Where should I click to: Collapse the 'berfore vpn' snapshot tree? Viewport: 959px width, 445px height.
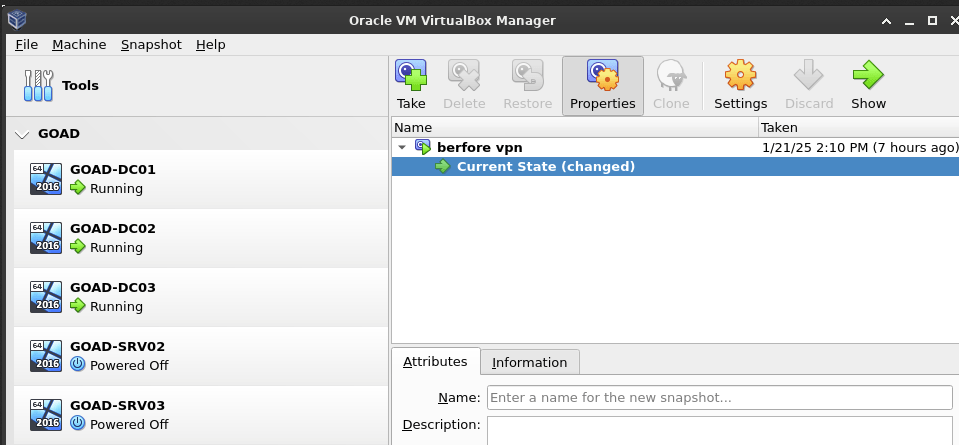click(403, 148)
